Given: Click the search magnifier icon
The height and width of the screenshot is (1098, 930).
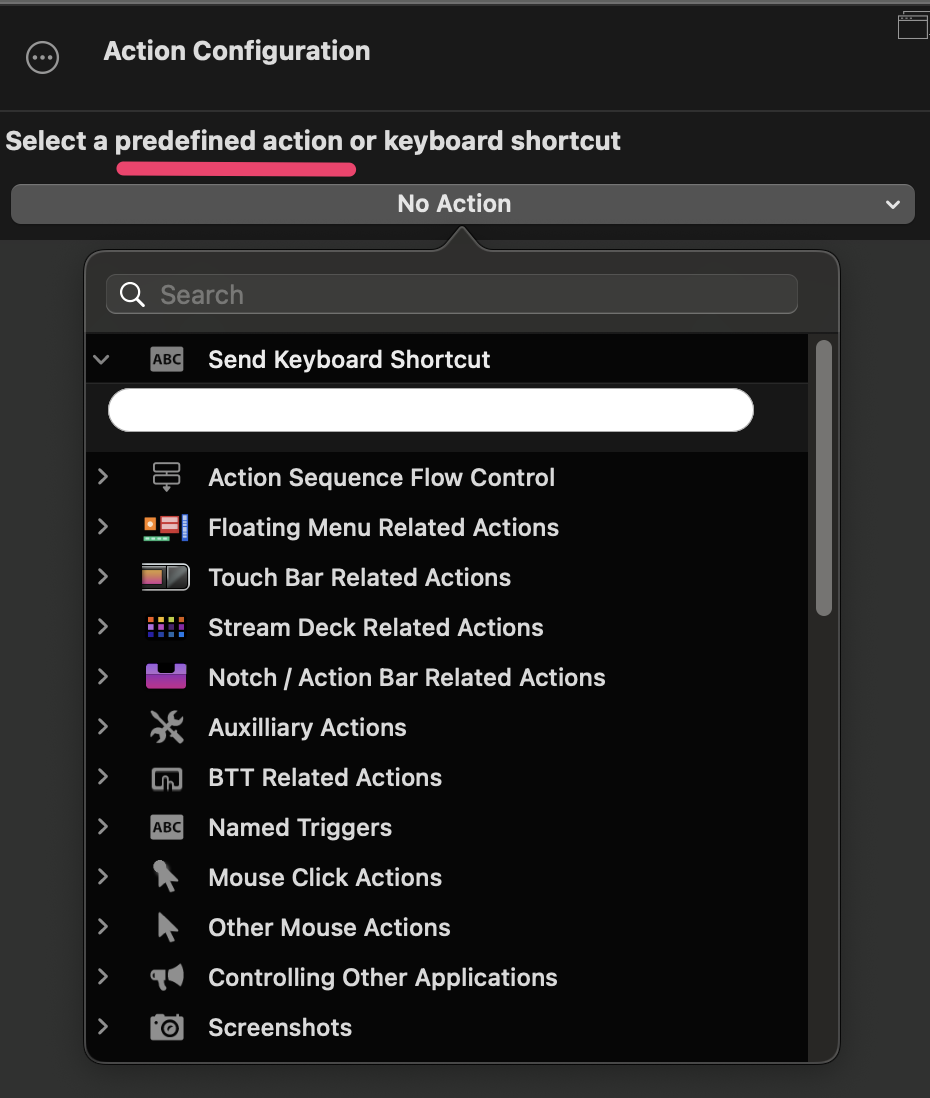Looking at the screenshot, I should click(x=131, y=294).
